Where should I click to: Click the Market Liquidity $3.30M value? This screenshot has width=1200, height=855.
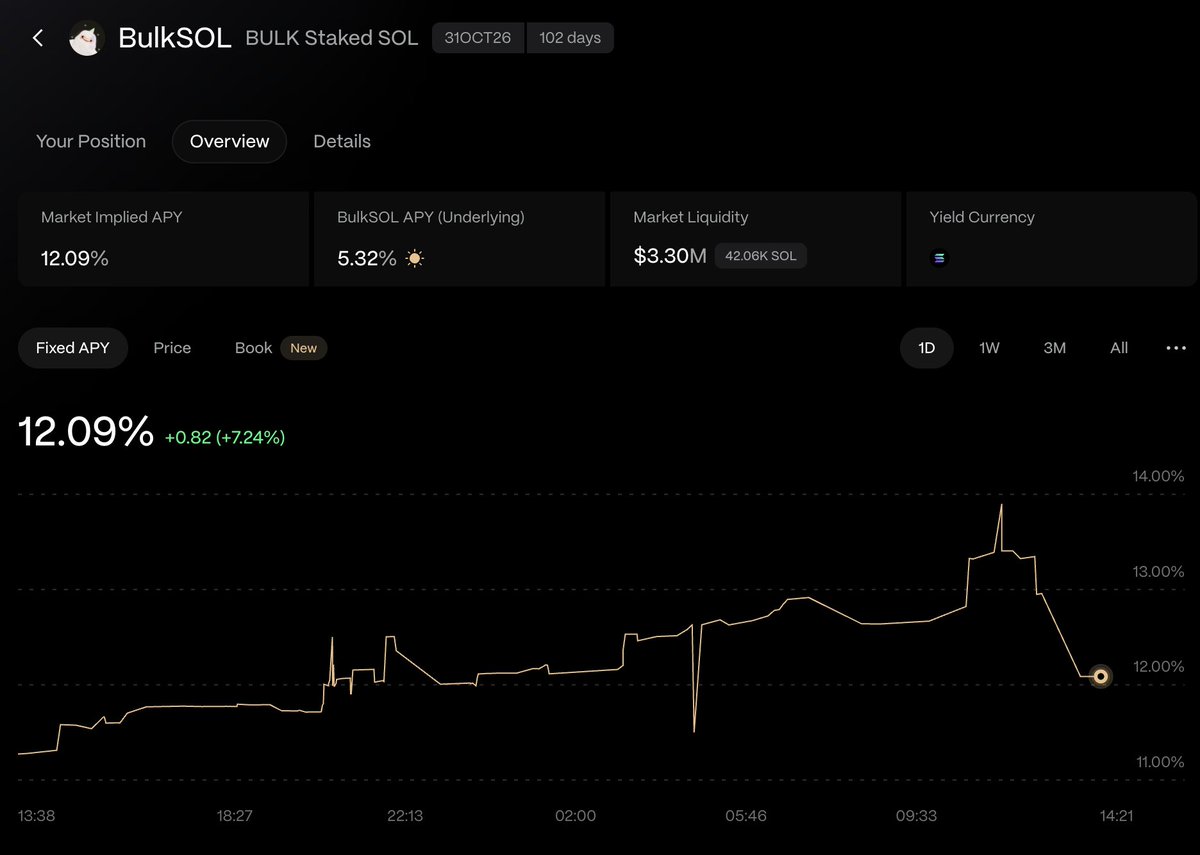point(670,256)
